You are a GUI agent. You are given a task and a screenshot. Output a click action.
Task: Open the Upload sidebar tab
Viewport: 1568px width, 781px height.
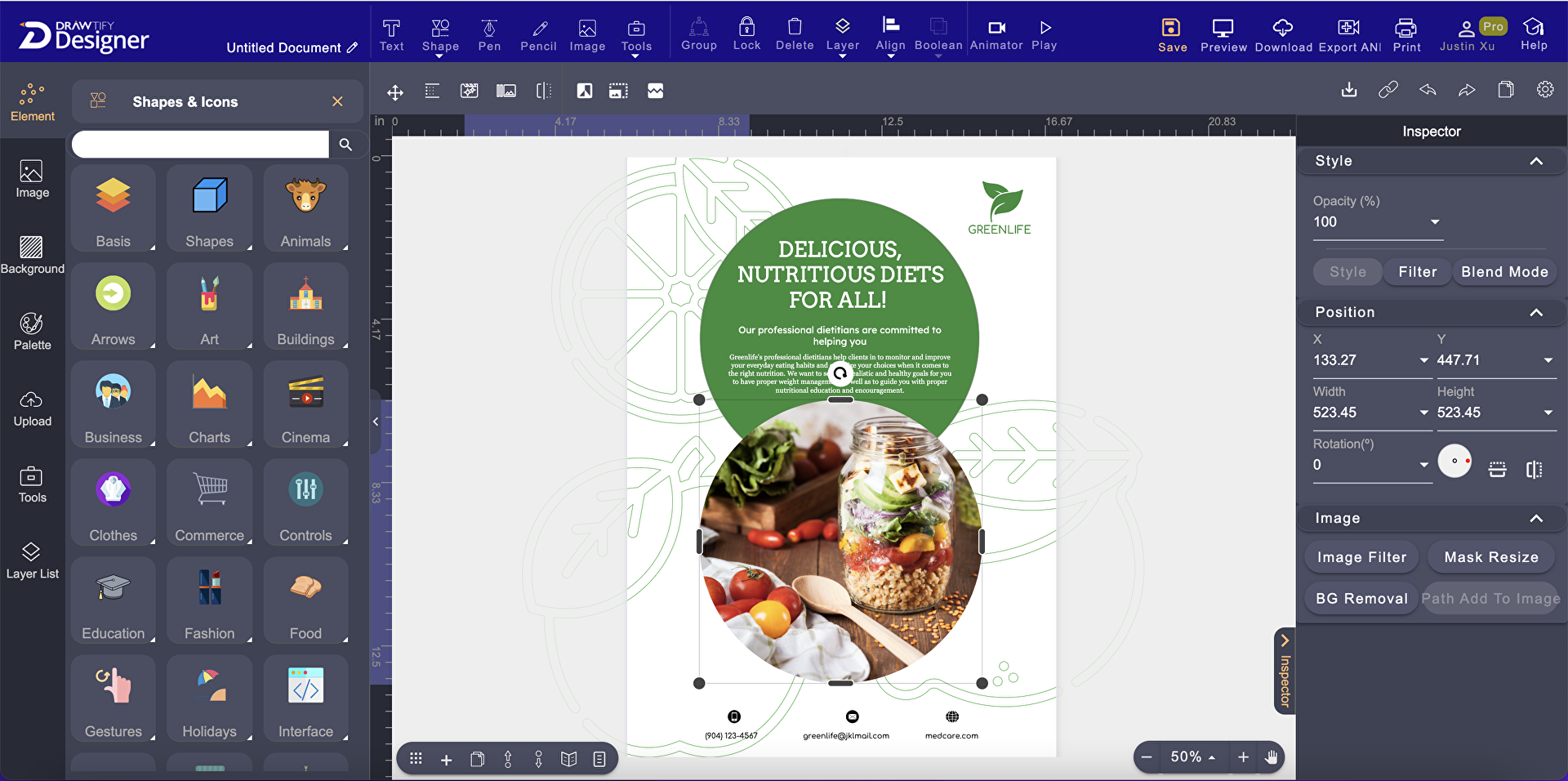click(x=33, y=408)
